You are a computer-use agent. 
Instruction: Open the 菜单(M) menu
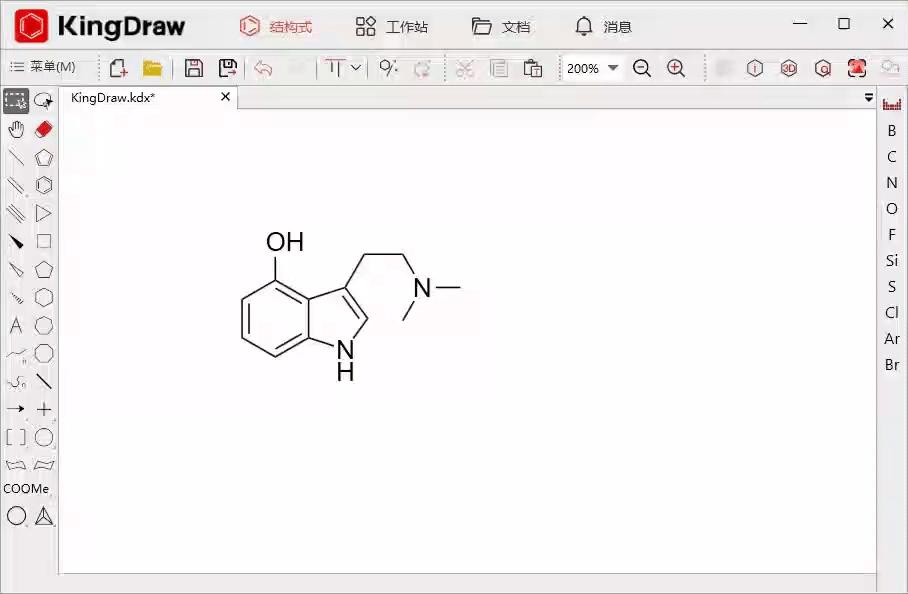[x=43, y=67]
